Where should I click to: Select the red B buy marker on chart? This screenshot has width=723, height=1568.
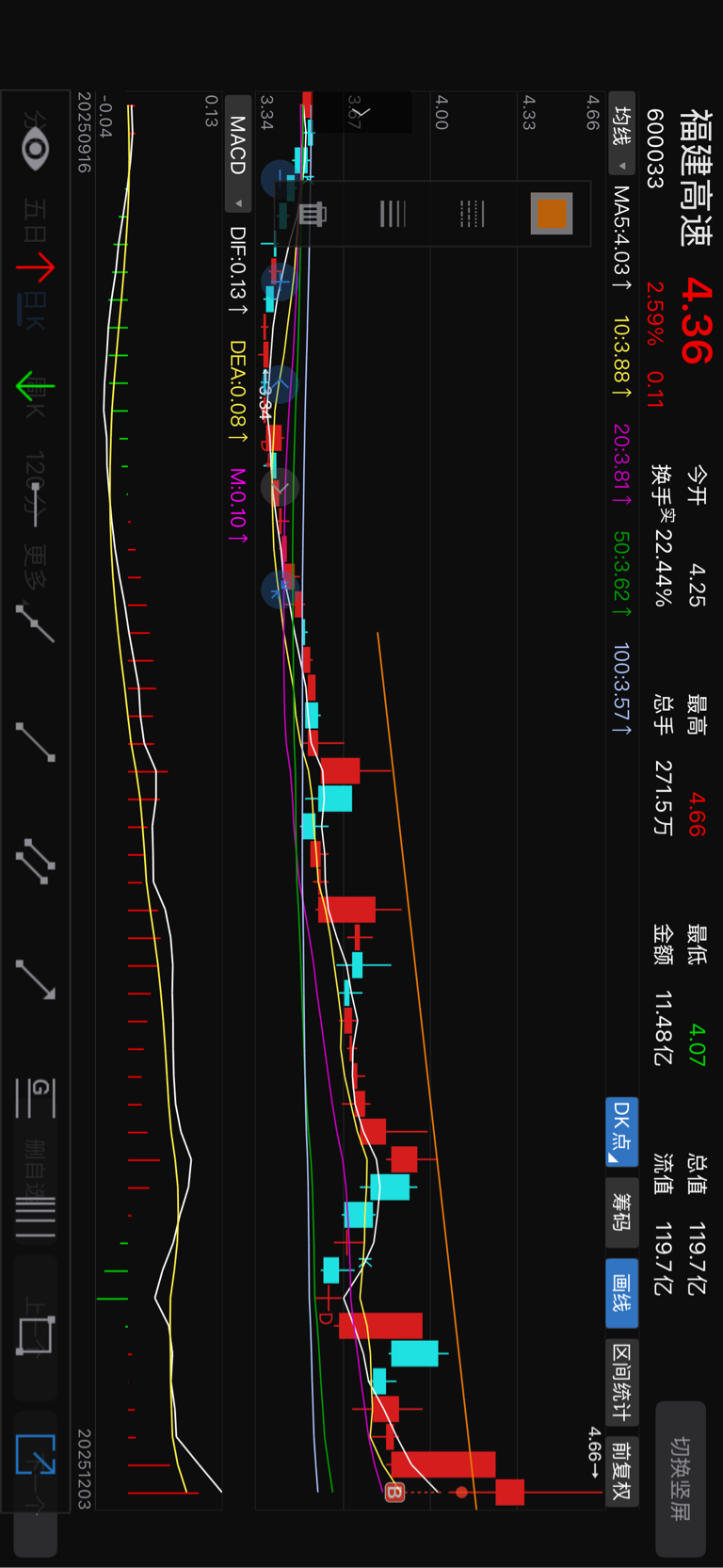[394, 1492]
